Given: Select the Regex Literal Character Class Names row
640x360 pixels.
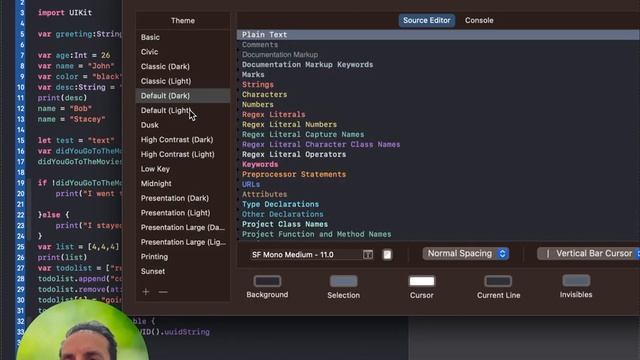Looking at the screenshot, I should tap(438, 144).
